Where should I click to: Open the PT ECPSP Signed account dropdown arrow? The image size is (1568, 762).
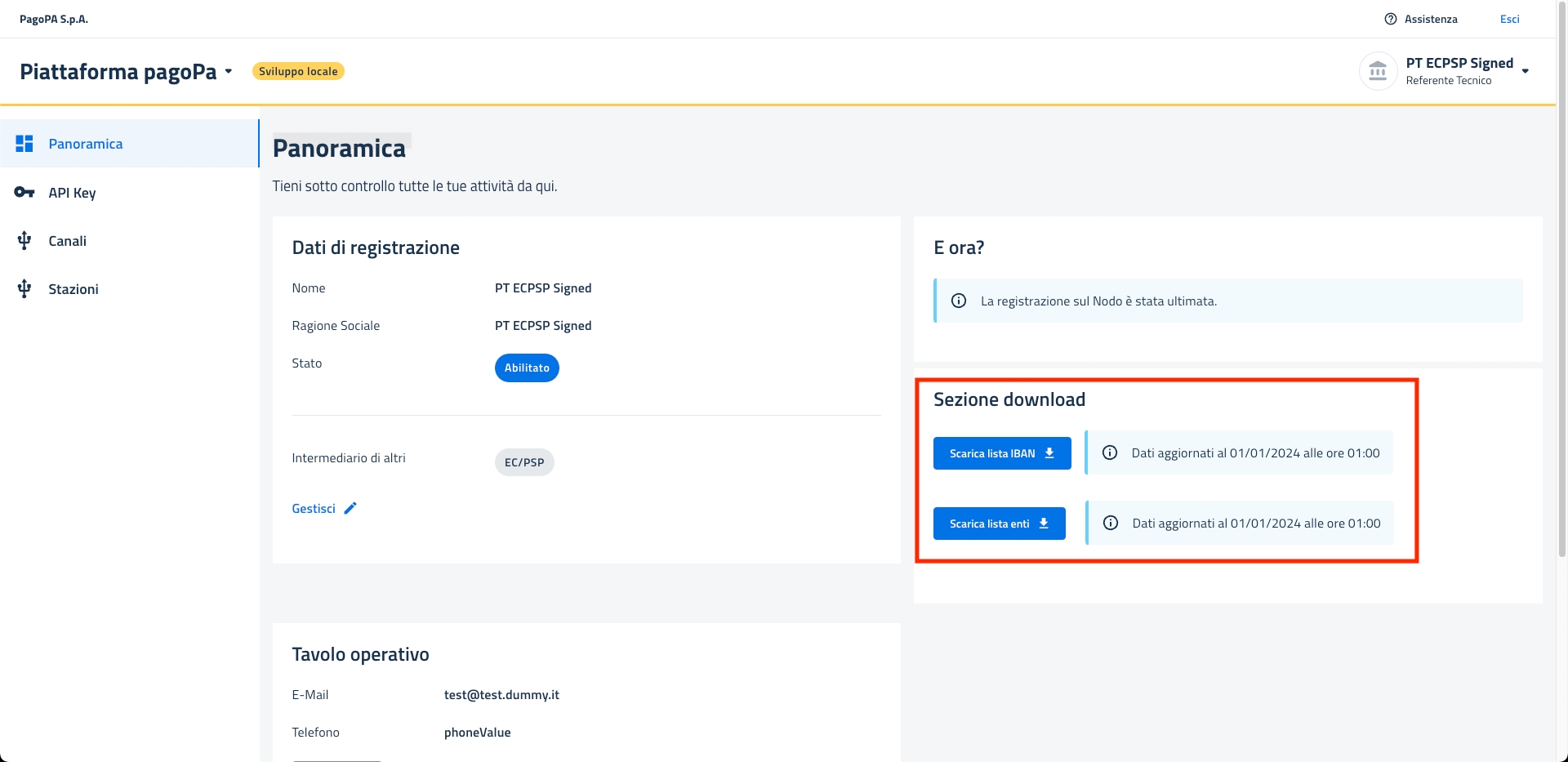pos(1525,72)
